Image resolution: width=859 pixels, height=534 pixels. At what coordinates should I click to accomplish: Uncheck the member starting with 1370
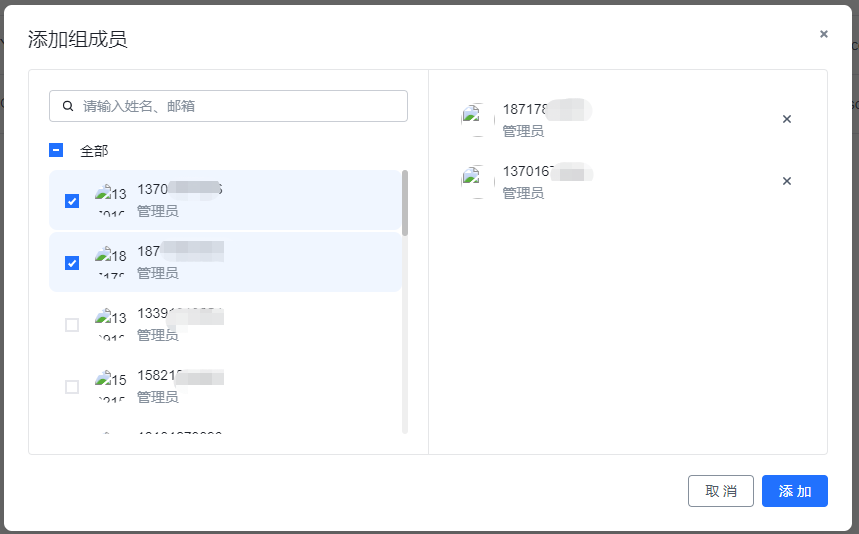click(x=72, y=201)
